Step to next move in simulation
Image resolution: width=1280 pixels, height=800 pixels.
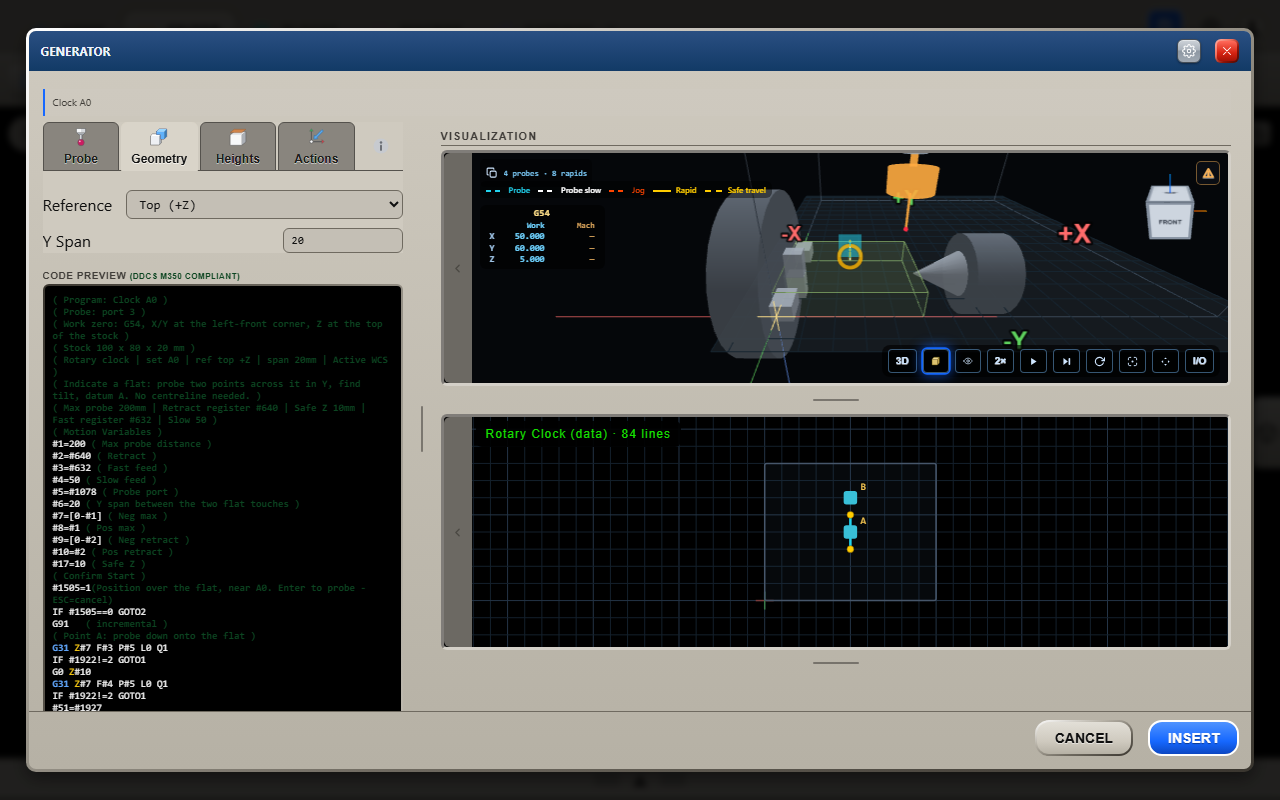coord(1067,361)
